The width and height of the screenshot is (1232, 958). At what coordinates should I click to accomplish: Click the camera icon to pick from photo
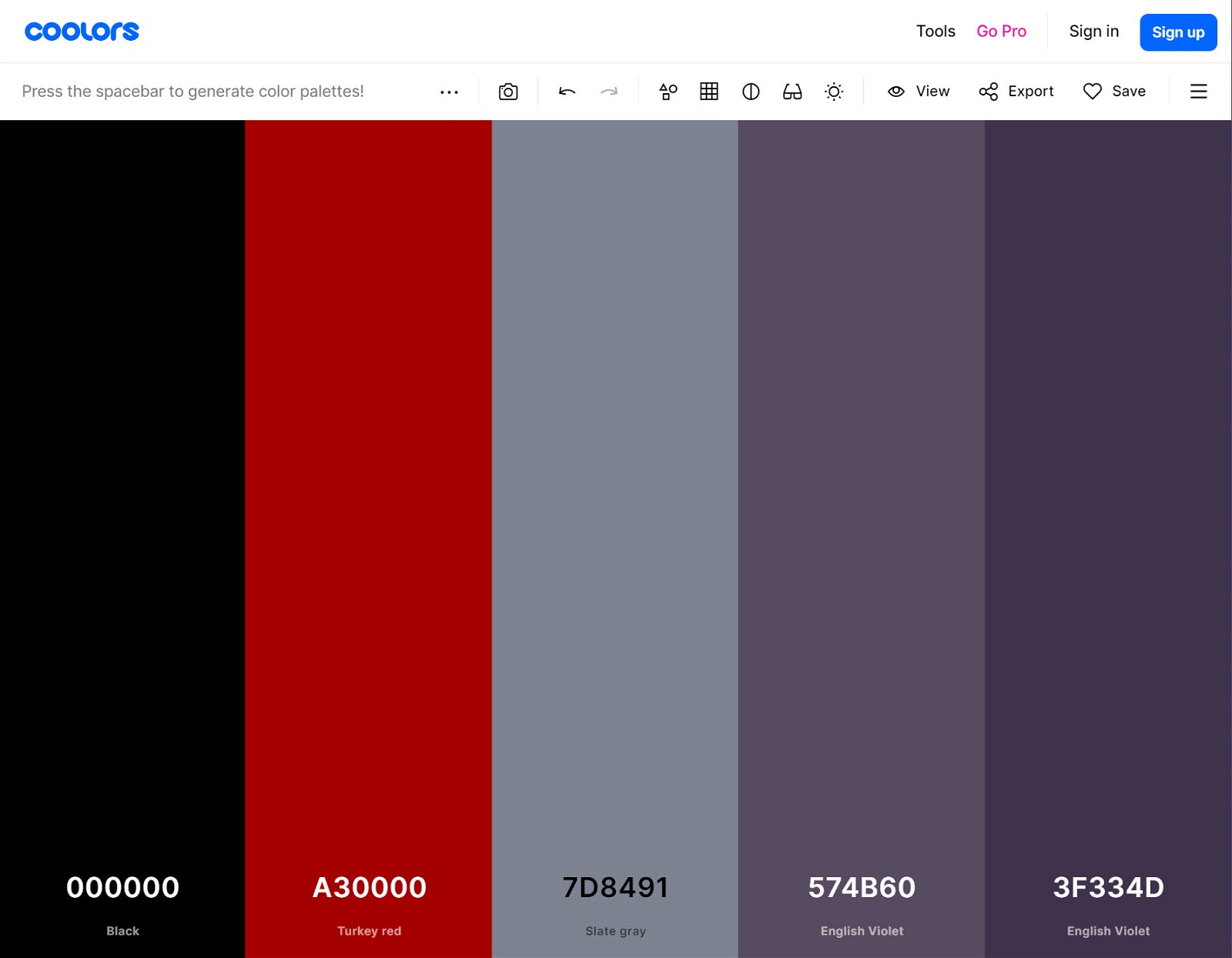click(508, 92)
